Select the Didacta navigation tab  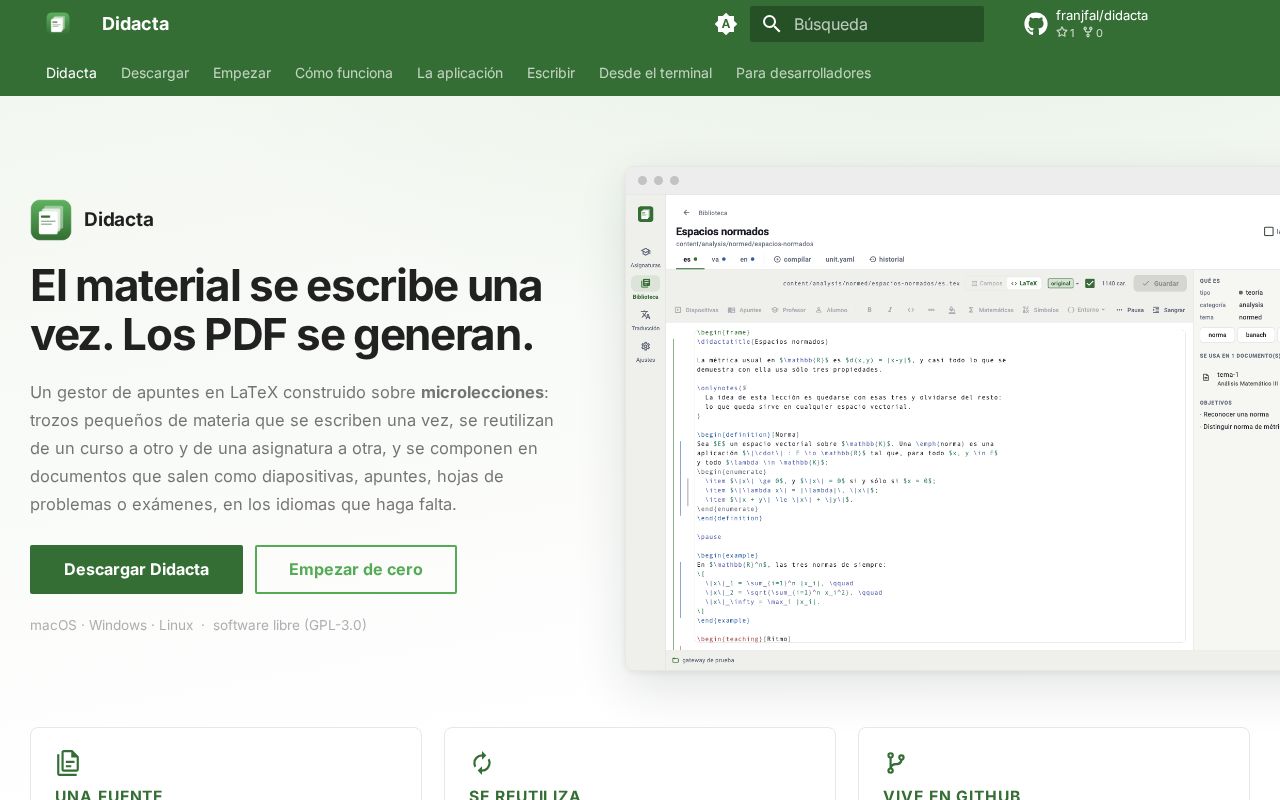click(x=71, y=73)
